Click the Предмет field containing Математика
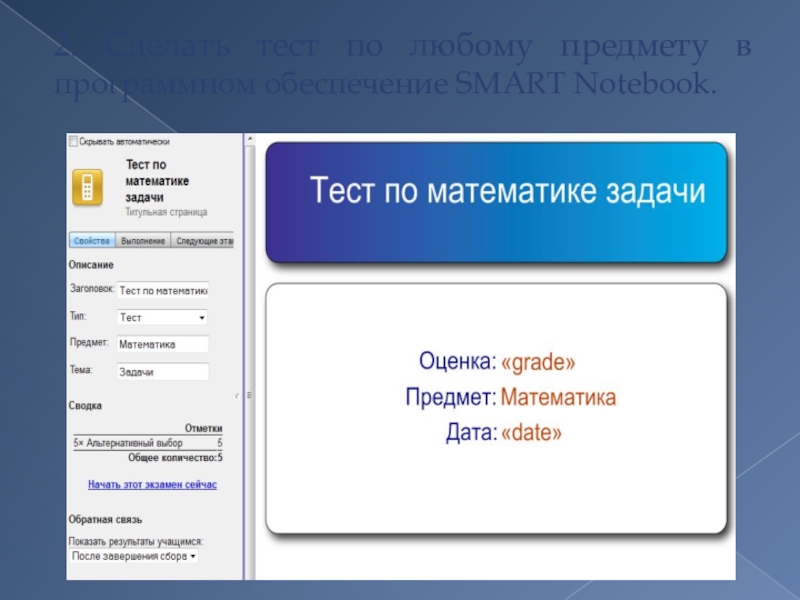Image resolution: width=800 pixels, height=600 pixels. [x=163, y=344]
